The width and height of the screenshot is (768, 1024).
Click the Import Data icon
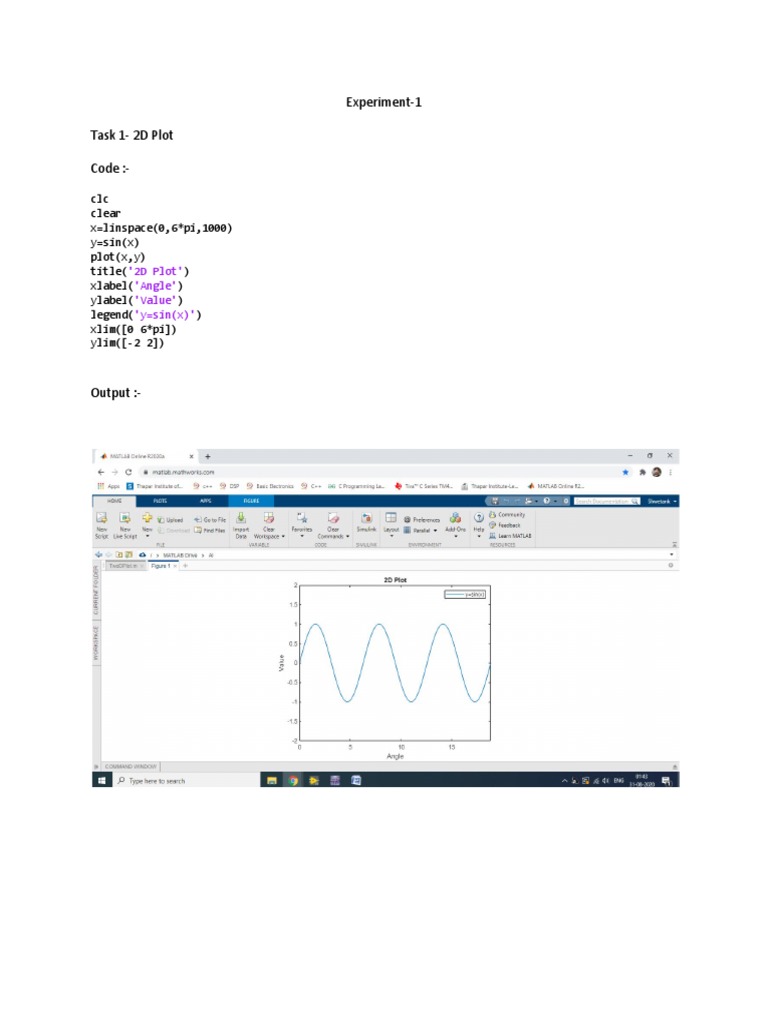241,524
